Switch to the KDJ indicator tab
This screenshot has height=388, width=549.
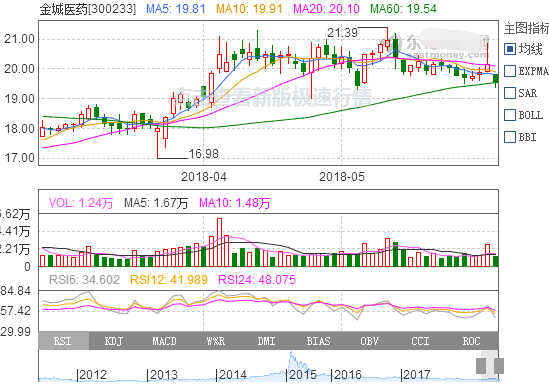tap(114, 341)
